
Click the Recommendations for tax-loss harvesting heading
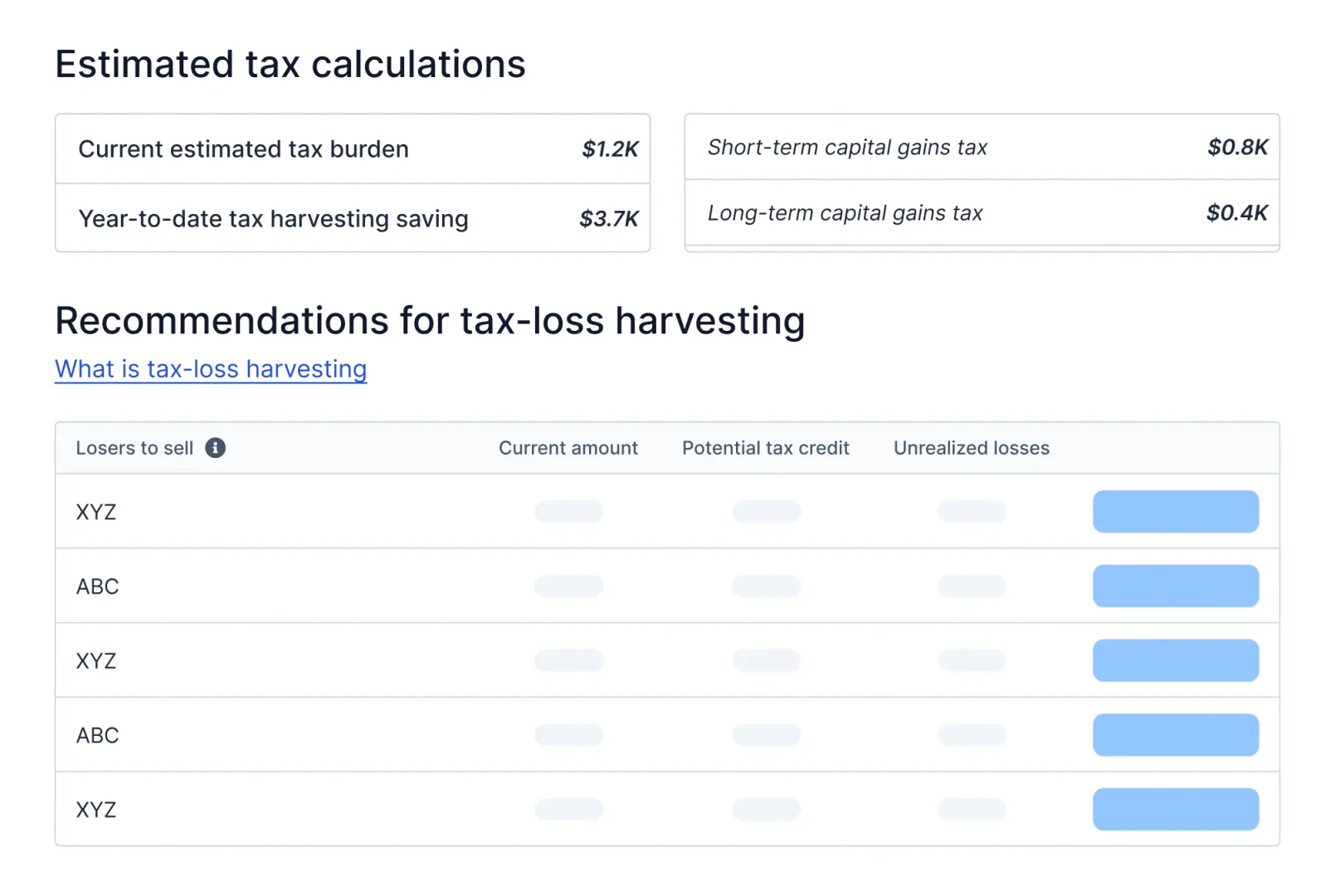click(430, 321)
